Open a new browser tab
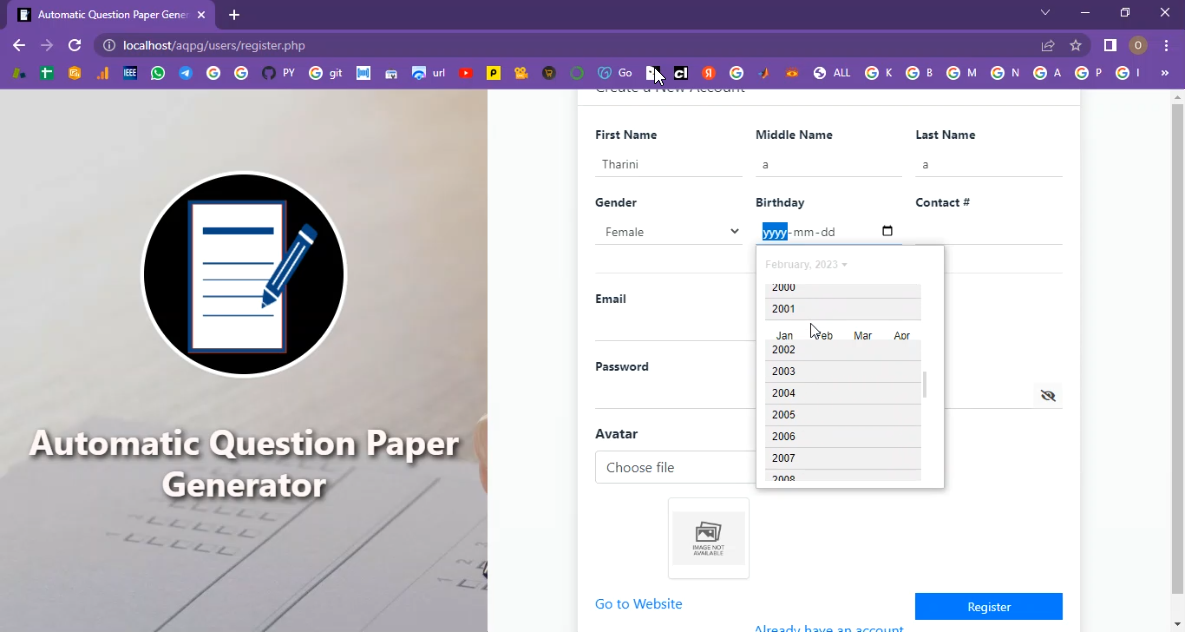 pos(234,14)
